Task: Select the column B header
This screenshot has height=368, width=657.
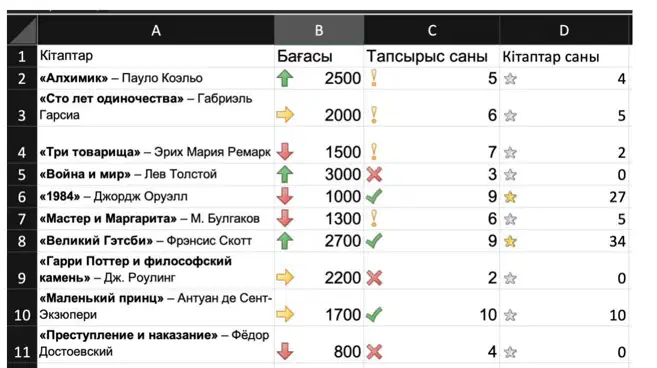Action: pyautogui.click(x=319, y=30)
